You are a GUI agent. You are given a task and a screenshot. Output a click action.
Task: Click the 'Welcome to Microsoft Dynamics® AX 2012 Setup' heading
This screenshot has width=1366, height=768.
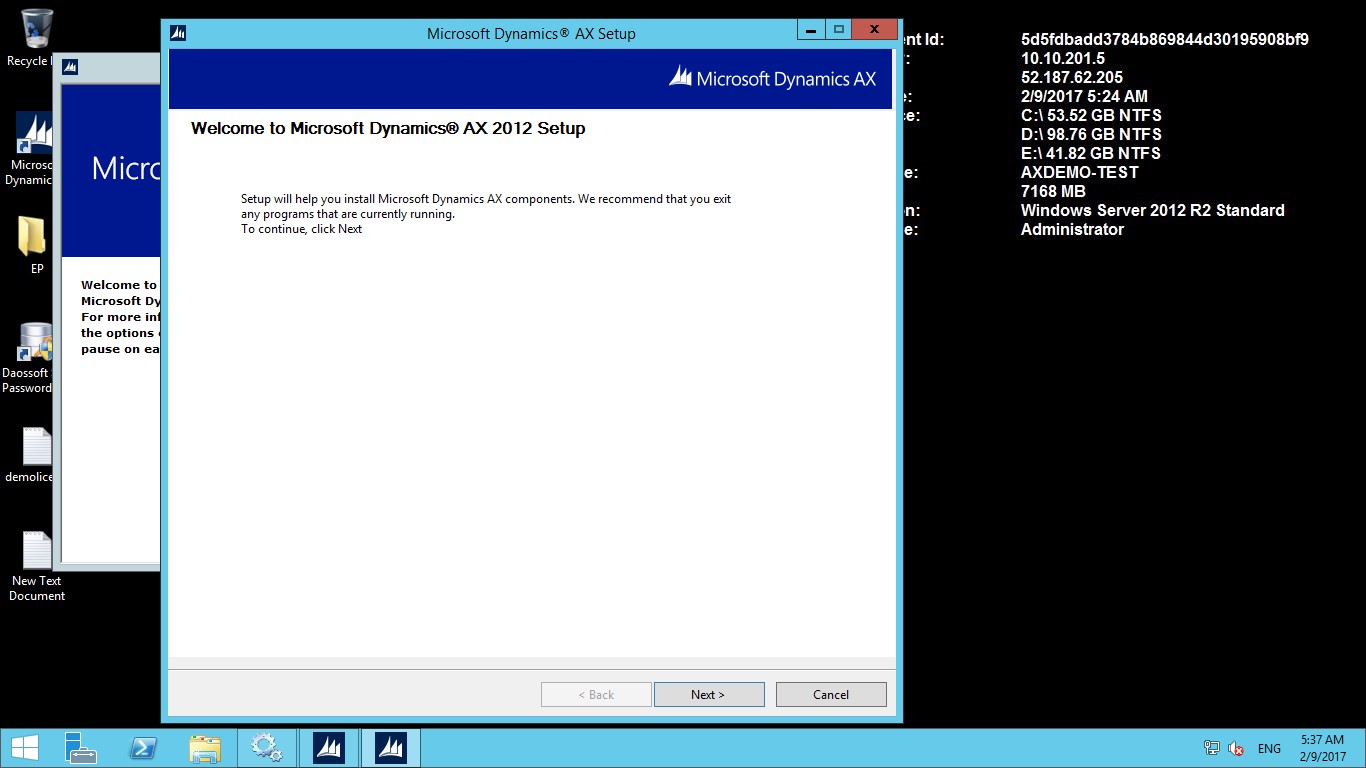pos(388,128)
